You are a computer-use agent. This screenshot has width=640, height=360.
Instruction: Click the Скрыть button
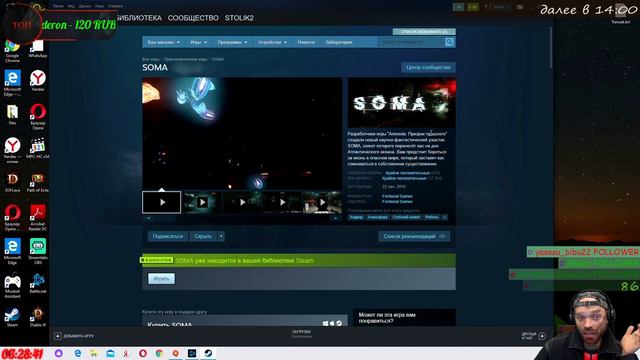[x=203, y=236]
